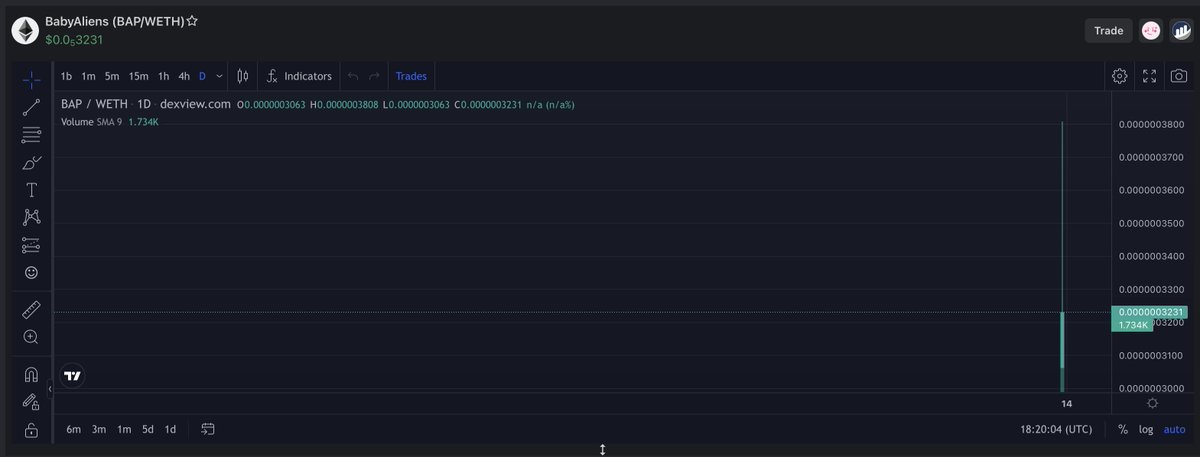The image size is (1200, 457).
Task: Select the crosshair cursor tool
Action: (x=31, y=79)
